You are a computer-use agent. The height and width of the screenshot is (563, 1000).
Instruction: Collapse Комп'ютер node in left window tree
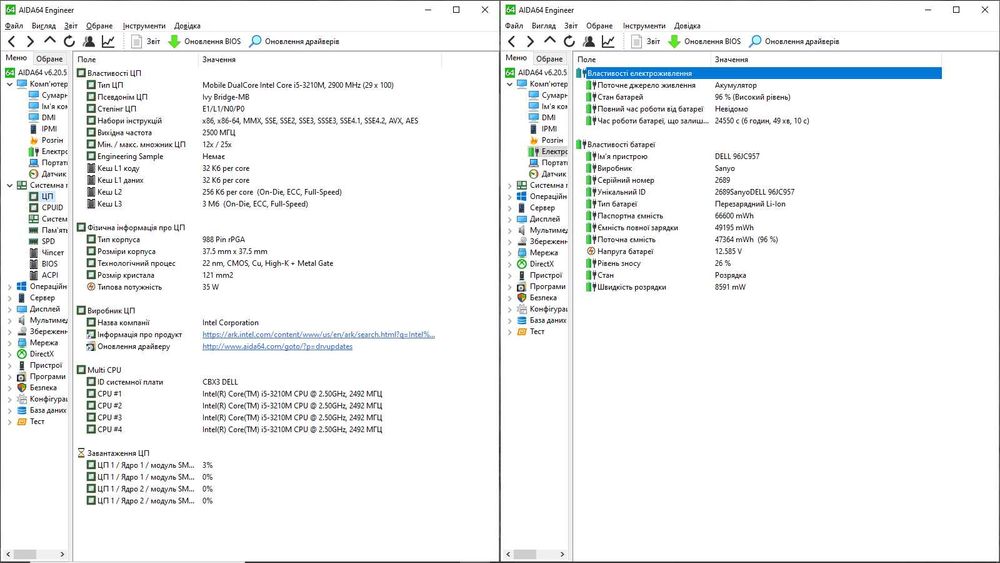click(10, 84)
